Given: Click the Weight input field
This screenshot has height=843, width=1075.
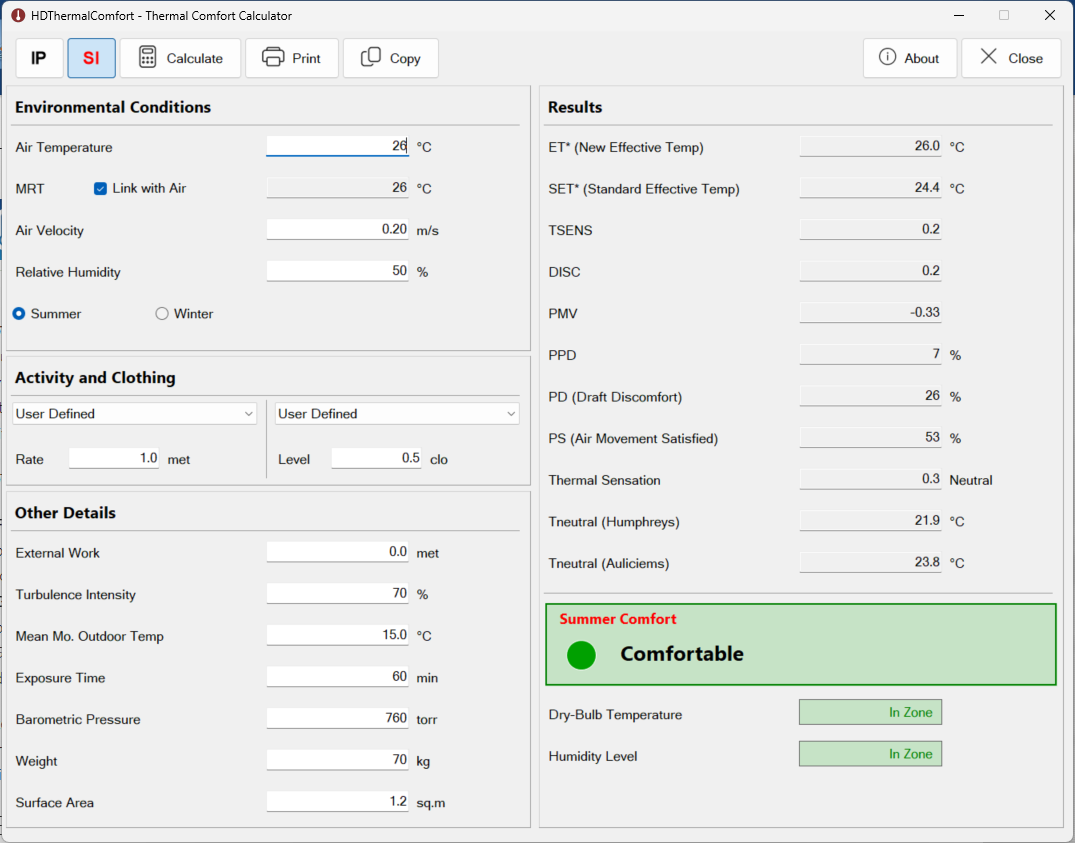Looking at the screenshot, I should click(337, 760).
